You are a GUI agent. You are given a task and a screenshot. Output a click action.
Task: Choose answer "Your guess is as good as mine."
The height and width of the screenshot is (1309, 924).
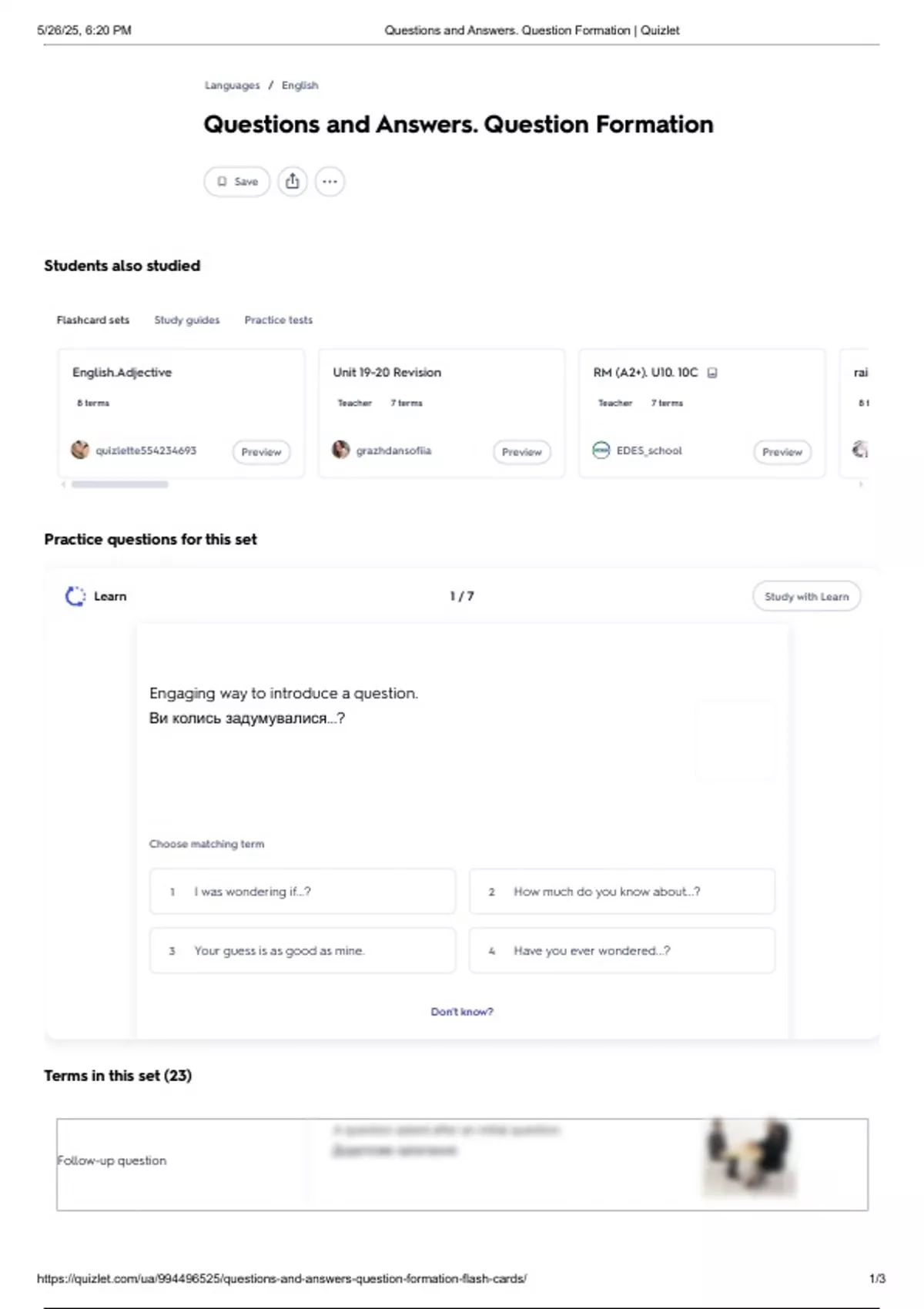click(x=303, y=951)
